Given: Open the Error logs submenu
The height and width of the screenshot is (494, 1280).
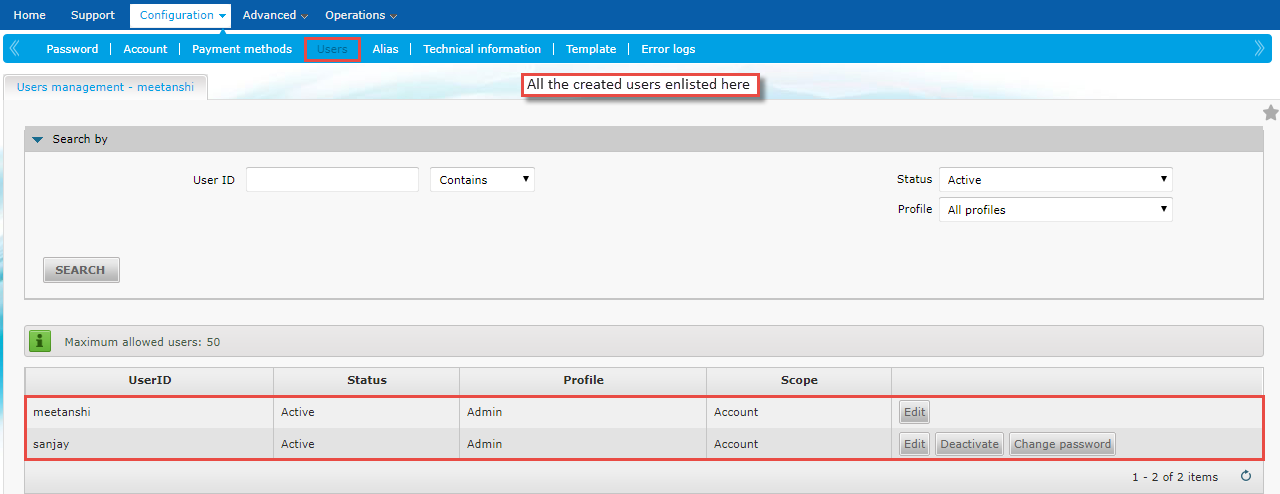Looking at the screenshot, I should 668,49.
